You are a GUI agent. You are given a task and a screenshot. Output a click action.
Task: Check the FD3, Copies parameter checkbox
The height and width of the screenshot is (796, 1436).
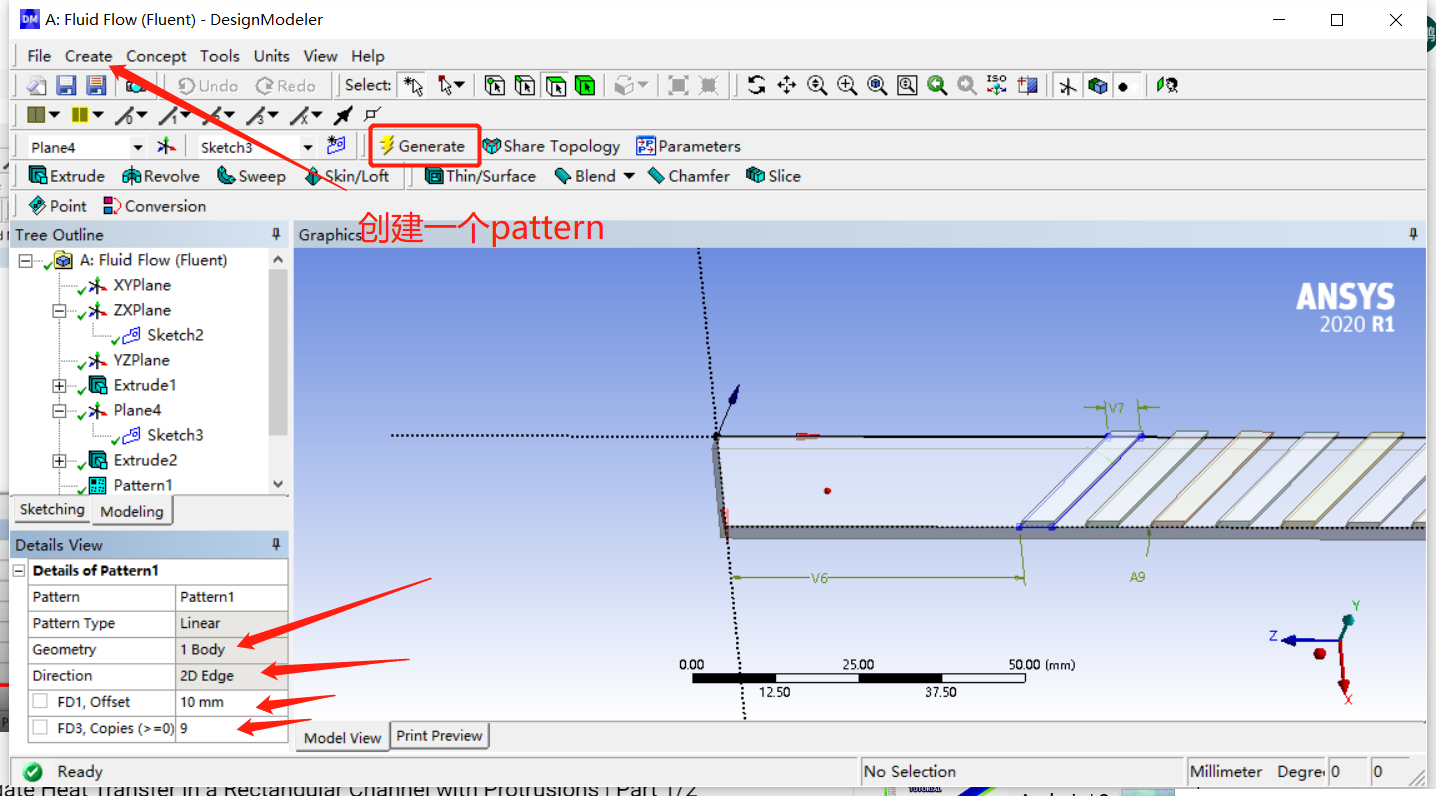(40, 728)
